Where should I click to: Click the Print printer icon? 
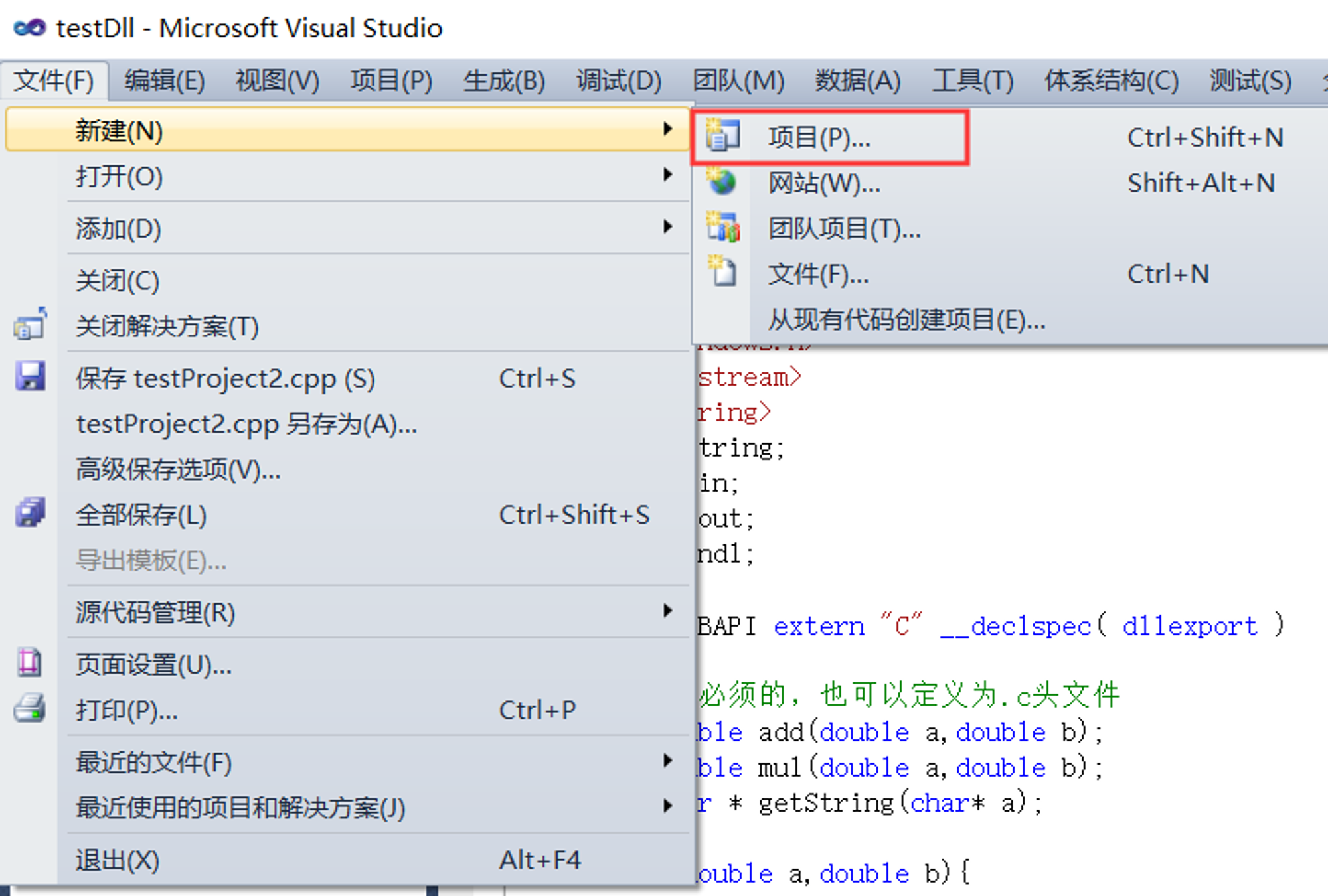pos(30,708)
